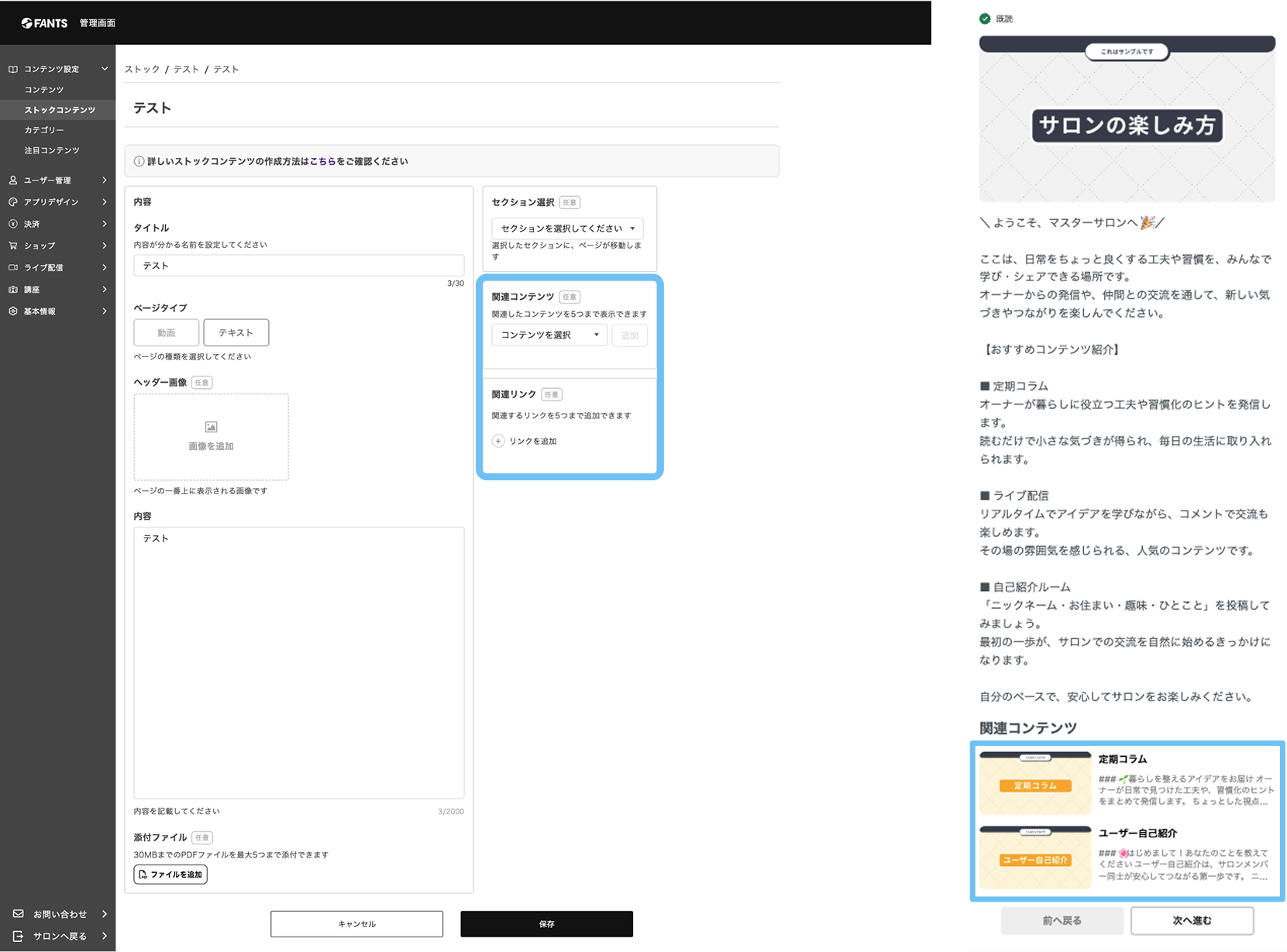1287x952 pixels.
Task: Open カテゴリー in the sidebar
Action: (44, 130)
